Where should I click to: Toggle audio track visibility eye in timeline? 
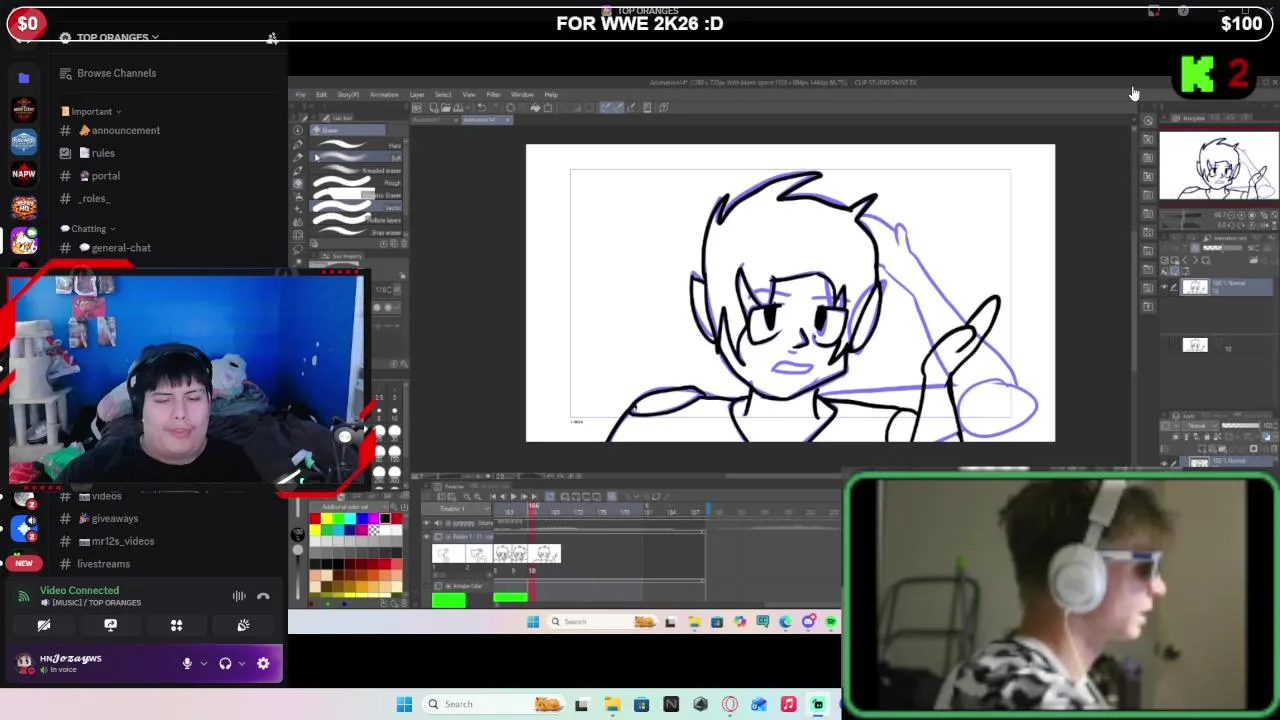[427, 523]
